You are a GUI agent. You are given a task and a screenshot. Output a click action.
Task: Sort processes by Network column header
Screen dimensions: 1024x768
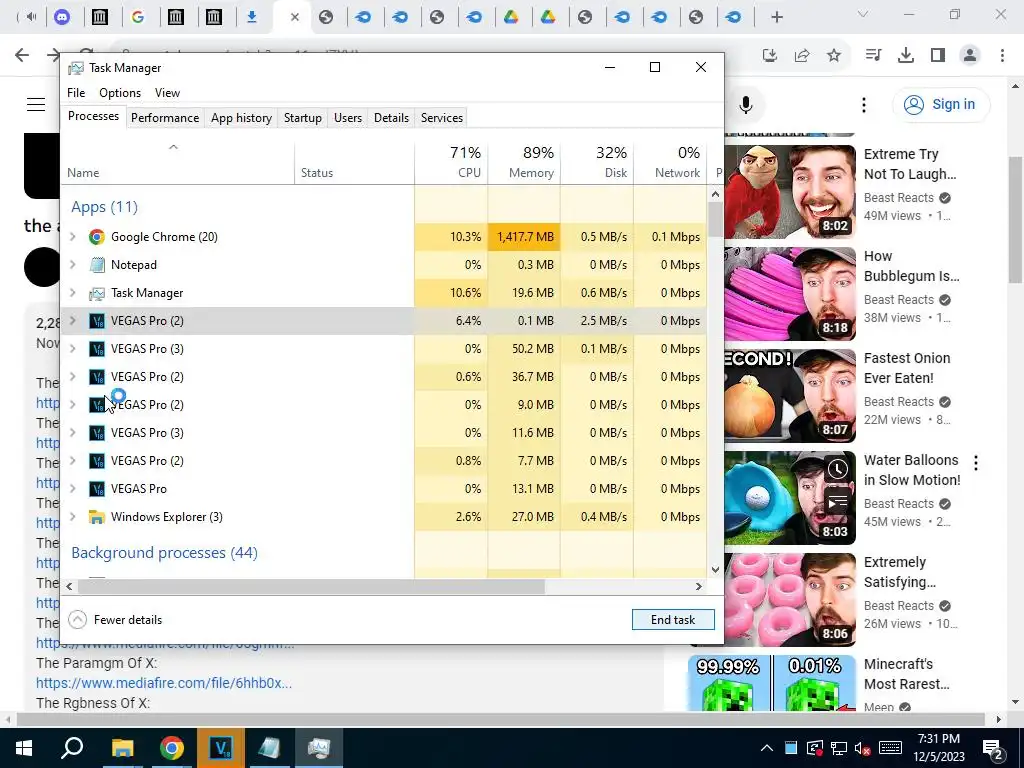click(x=670, y=162)
